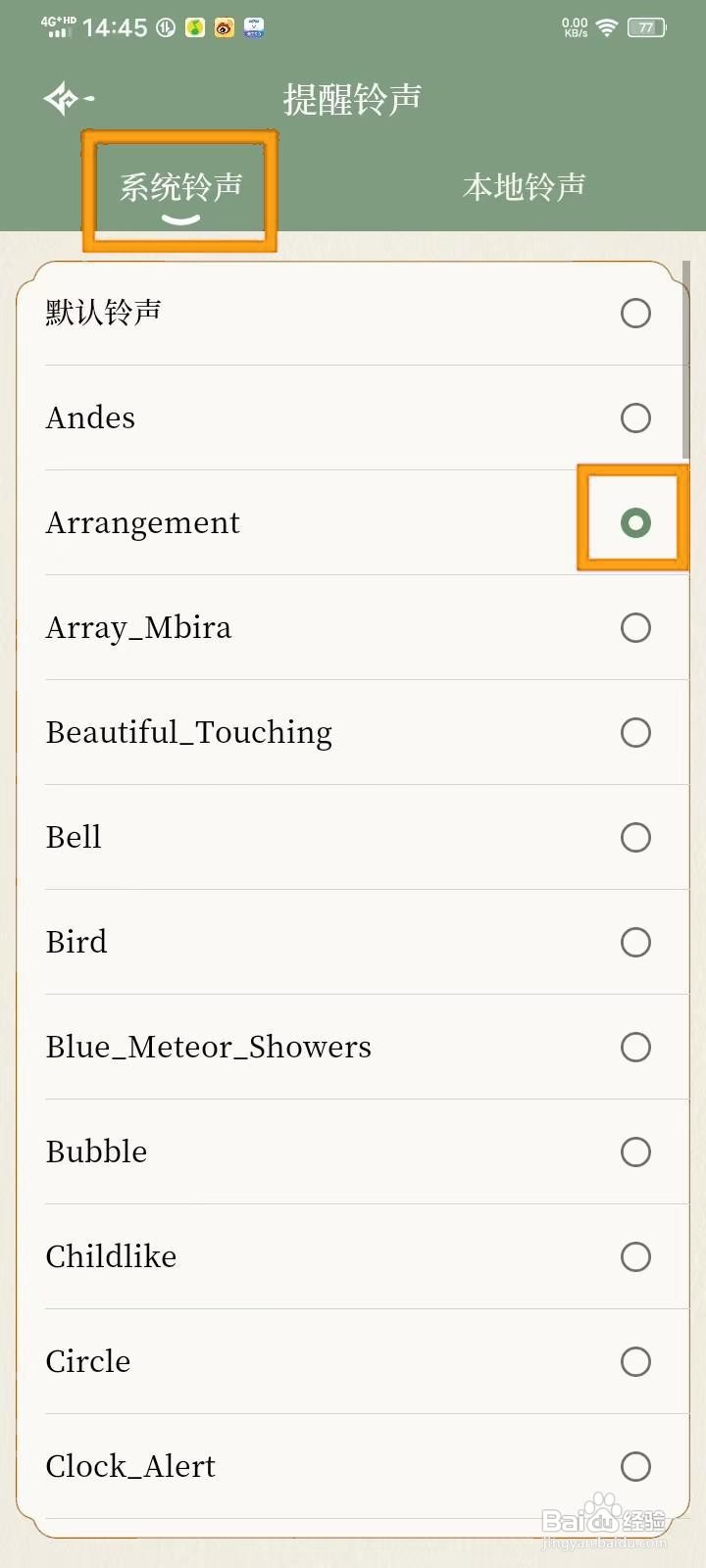Select the Childlike ringtone radio button
This screenshot has width=706, height=1568.
(x=635, y=1257)
